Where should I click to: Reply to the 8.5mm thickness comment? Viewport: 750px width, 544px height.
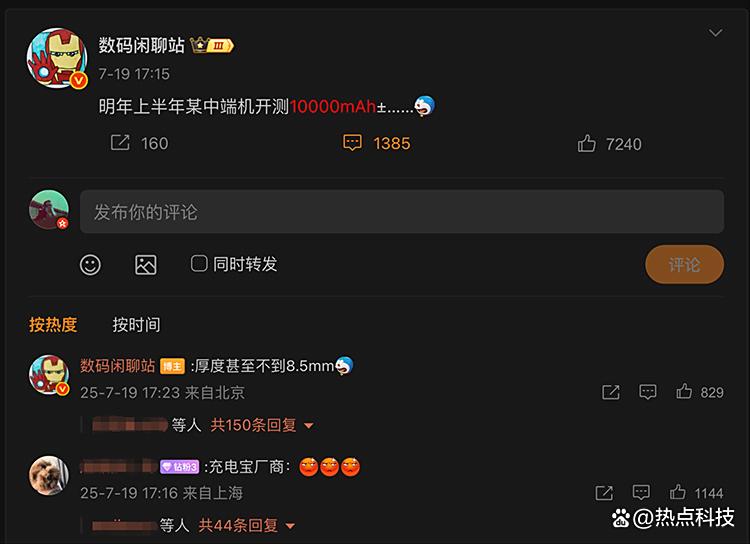648,392
